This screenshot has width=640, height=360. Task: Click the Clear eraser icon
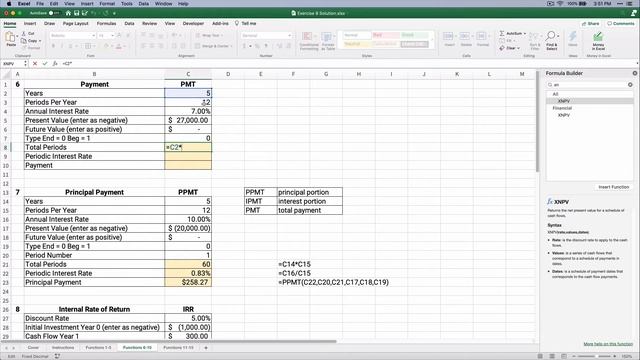pyautogui.click(x=502, y=48)
